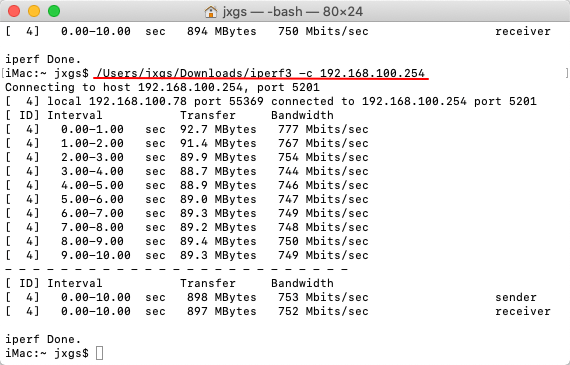Image resolution: width=570 pixels, height=365 pixels.
Task: Click the upper 'Bandwidth' column header
Action: coord(302,115)
